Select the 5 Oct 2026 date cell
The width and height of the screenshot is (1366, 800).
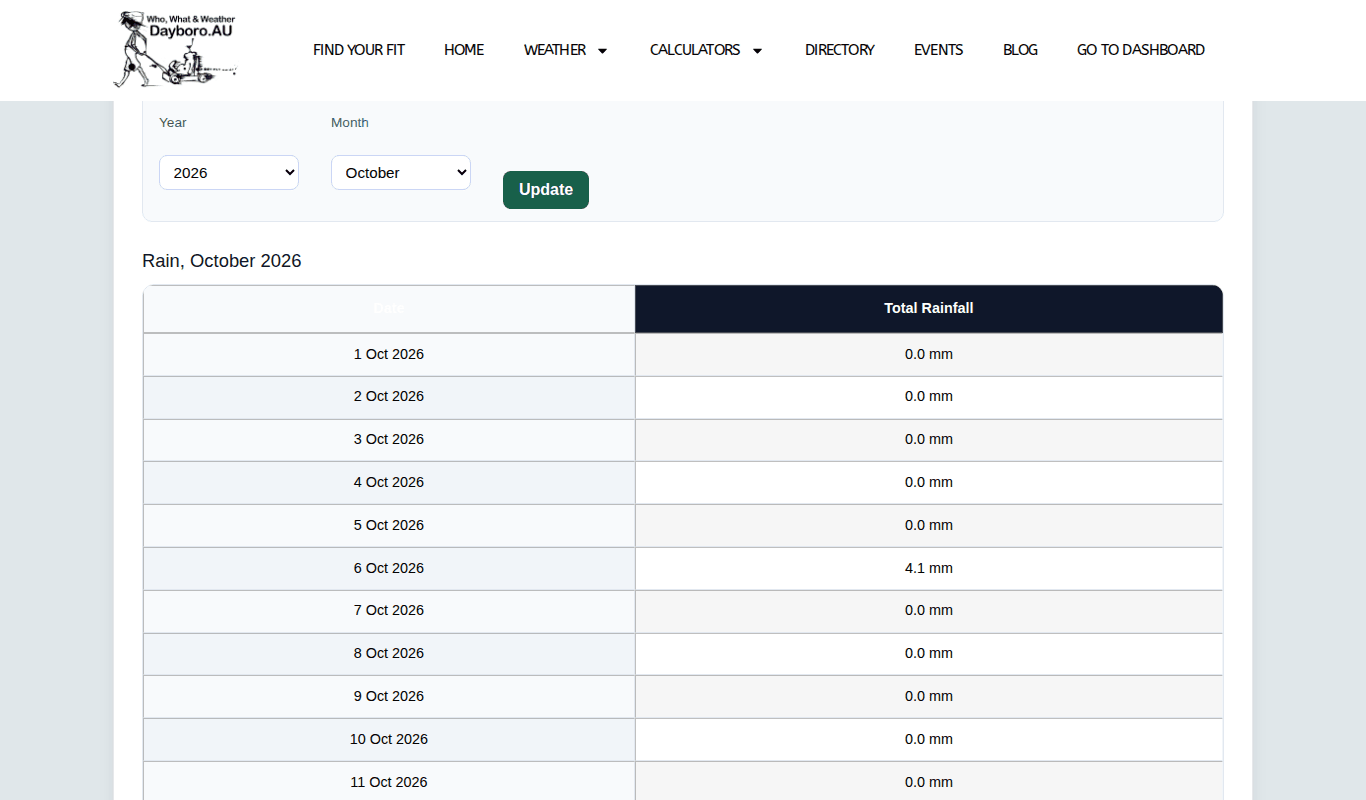(x=389, y=526)
